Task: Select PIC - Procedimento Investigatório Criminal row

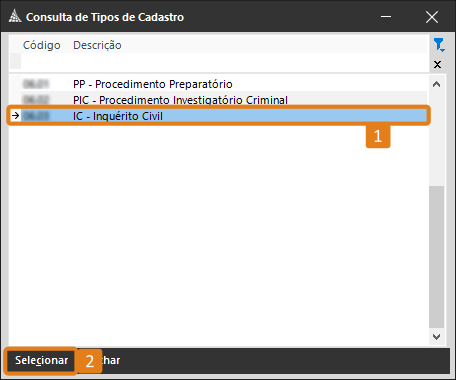Action: (x=219, y=99)
